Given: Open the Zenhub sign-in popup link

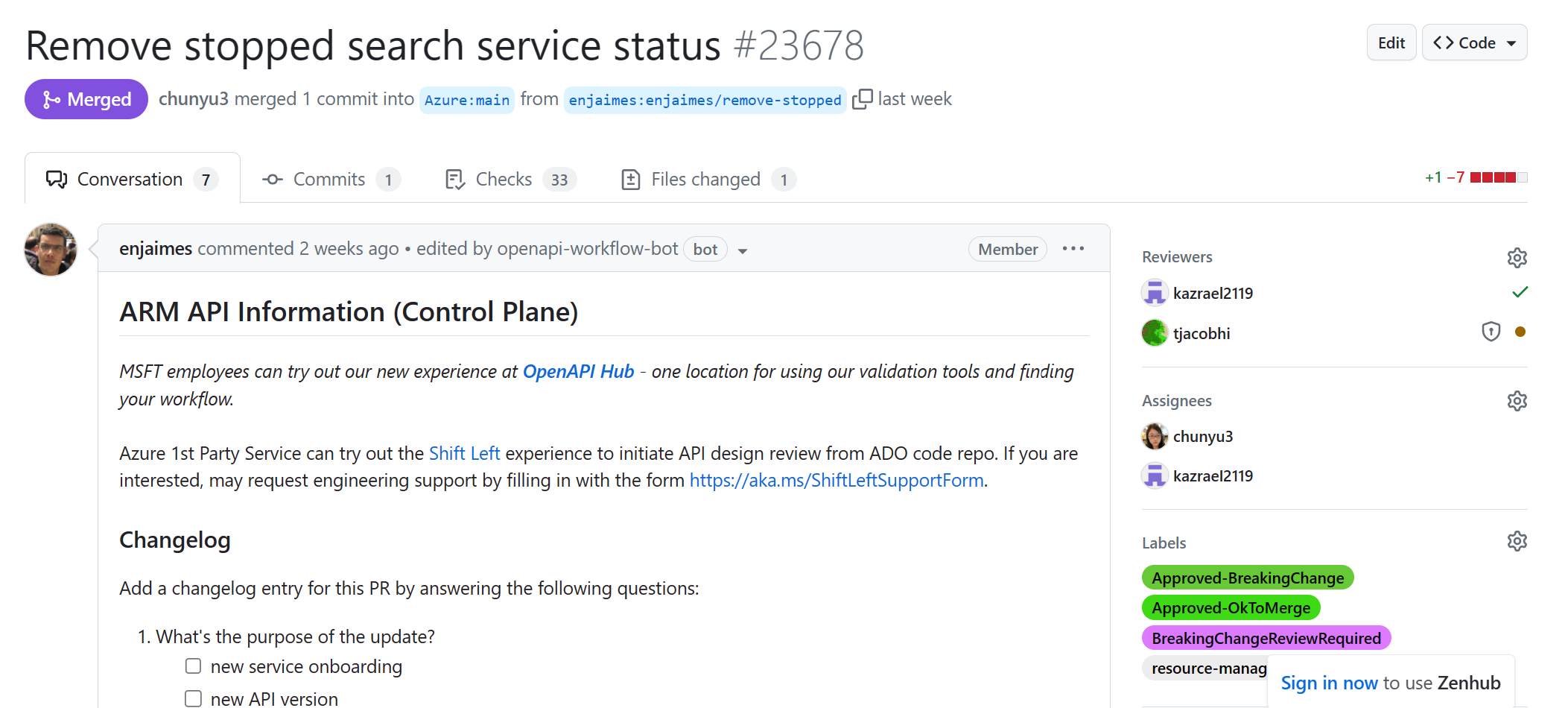Looking at the screenshot, I should [x=1328, y=682].
